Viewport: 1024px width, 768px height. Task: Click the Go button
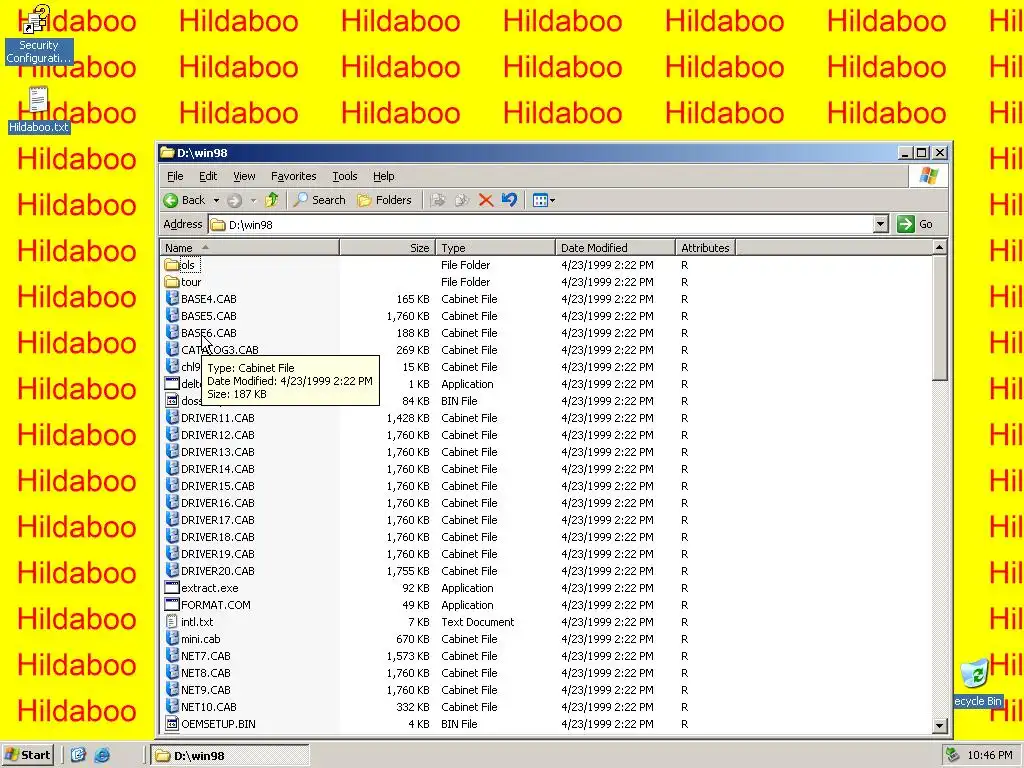(x=915, y=224)
